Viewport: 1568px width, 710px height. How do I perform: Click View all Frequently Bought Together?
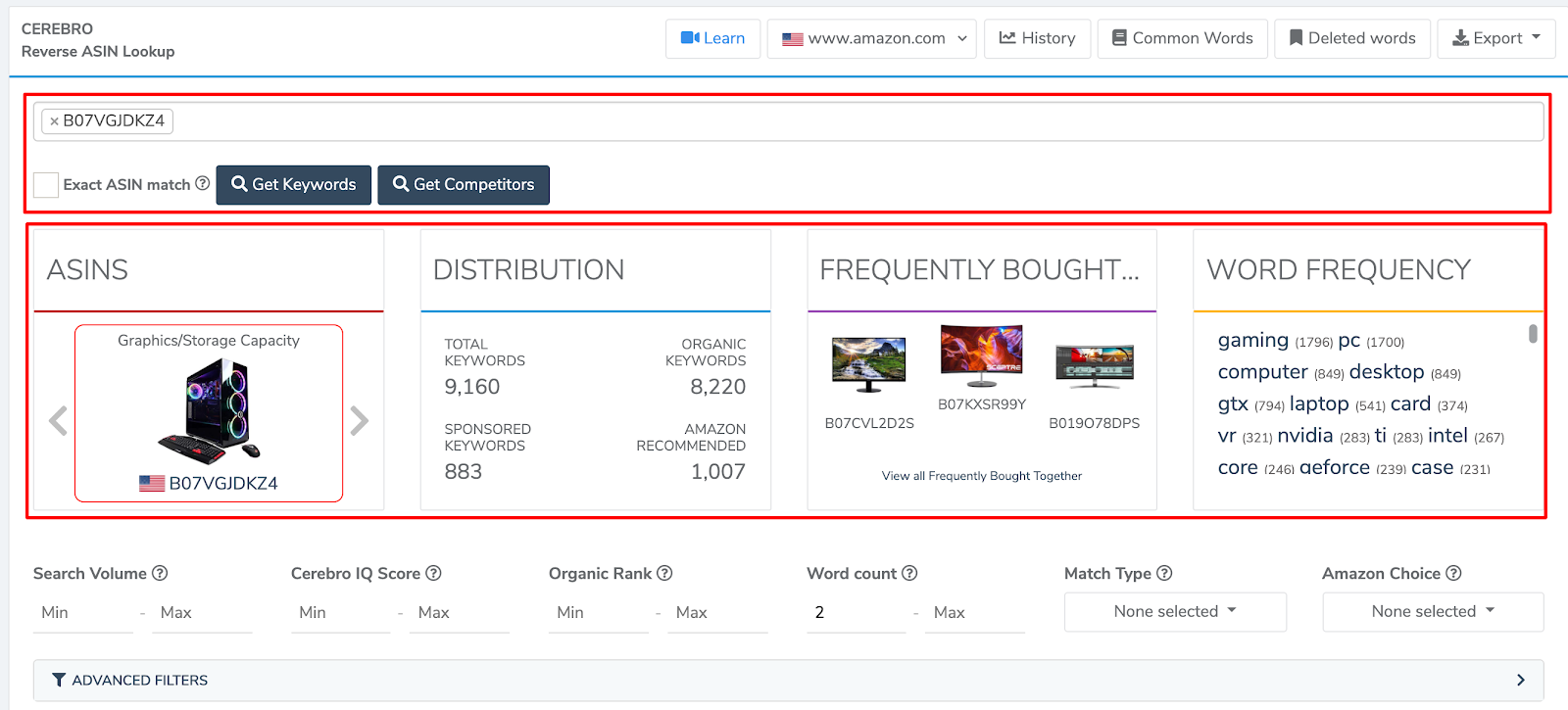982,476
